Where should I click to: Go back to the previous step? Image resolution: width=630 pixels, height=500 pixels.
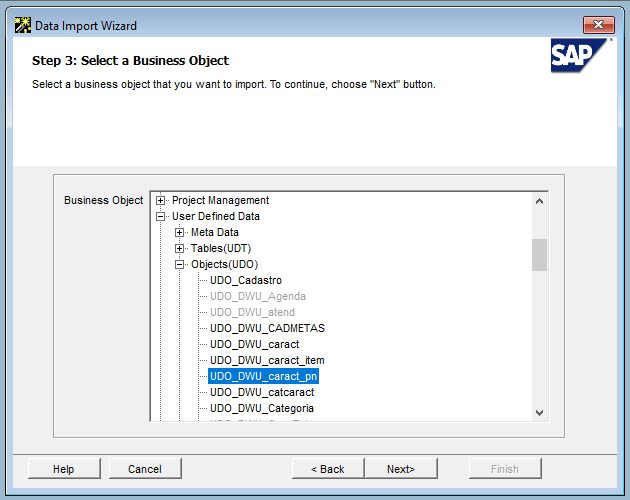[327, 469]
